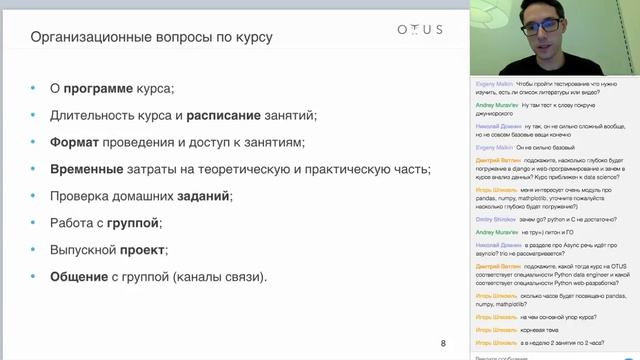This screenshot has width=640, height=360.
Task: Click the message "зачем go? python и C не достаточно?"
Action: click(x=546, y=220)
